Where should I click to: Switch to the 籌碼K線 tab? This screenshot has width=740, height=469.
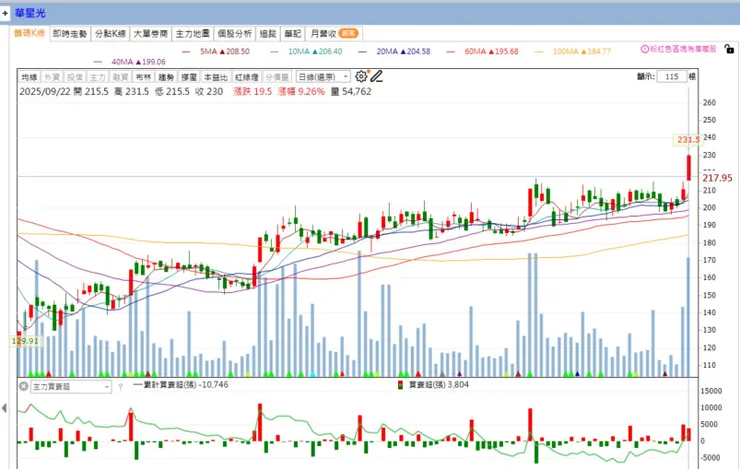click(29, 33)
